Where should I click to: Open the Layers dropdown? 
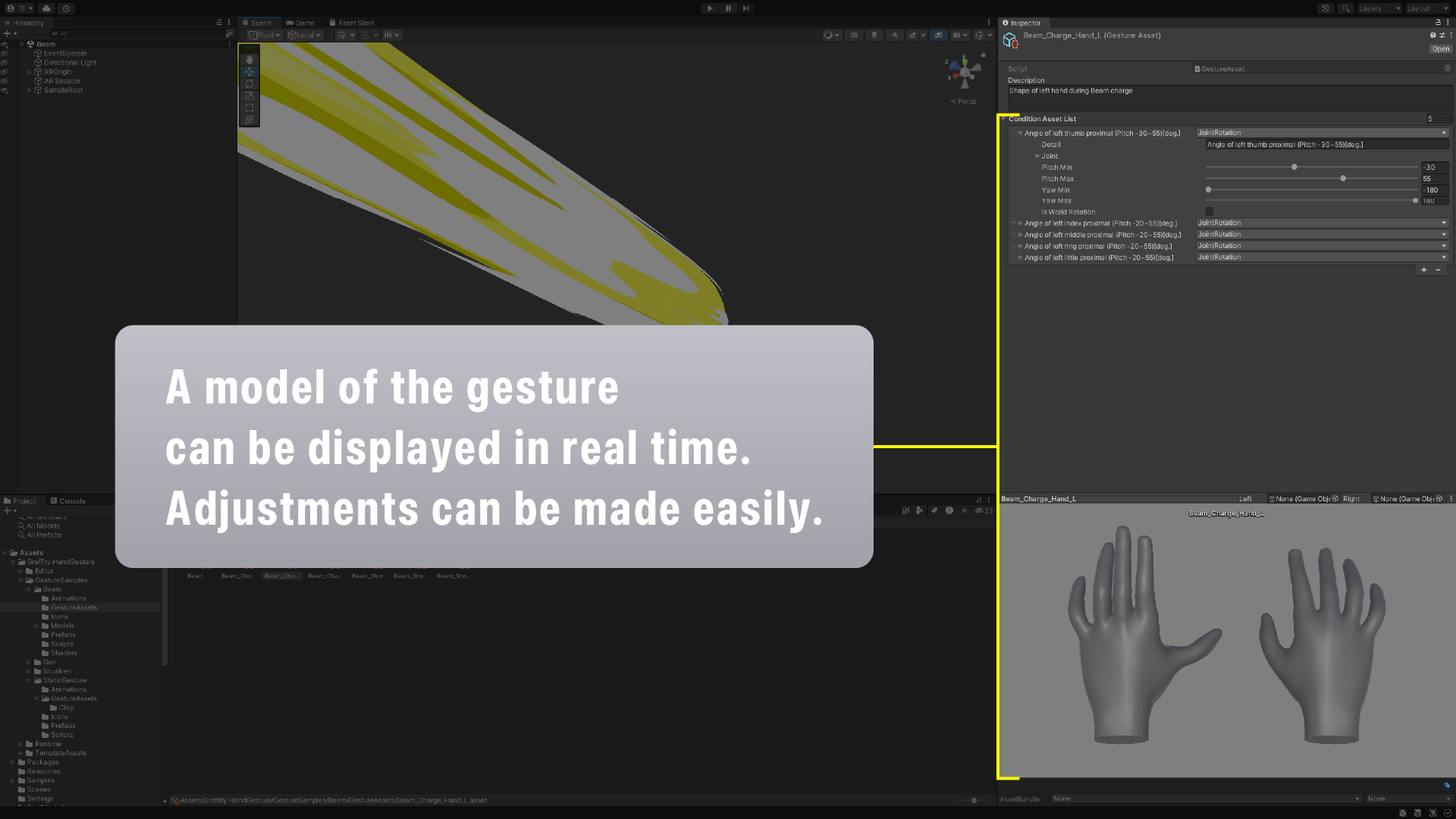pyautogui.click(x=1379, y=8)
